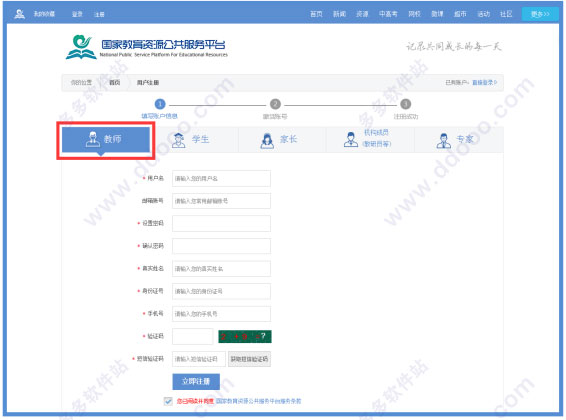Click the parent (家长) icon

267,141
